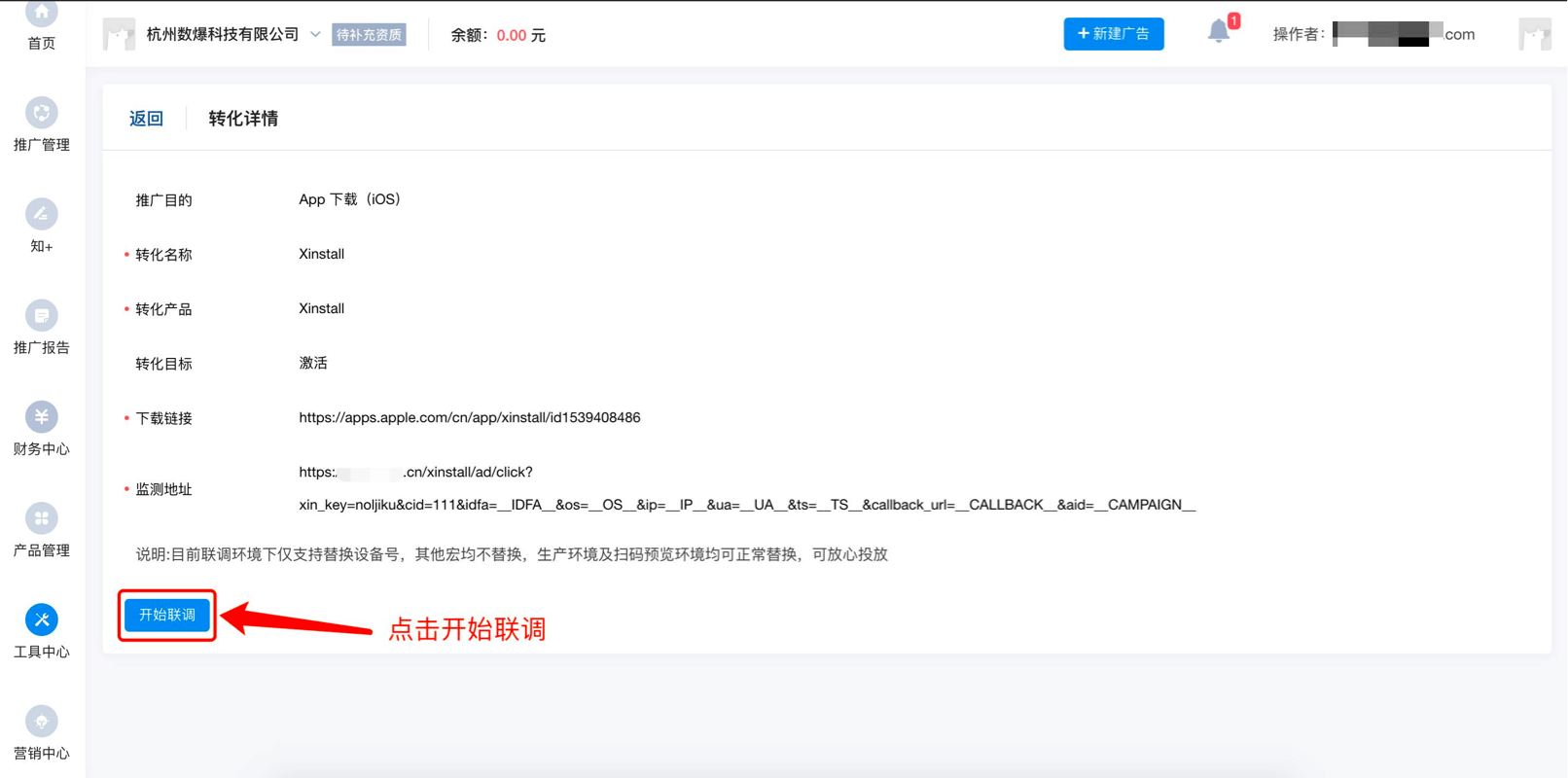Go to 首页 home icon in sidebar
The image size is (1568, 778).
(x=41, y=12)
